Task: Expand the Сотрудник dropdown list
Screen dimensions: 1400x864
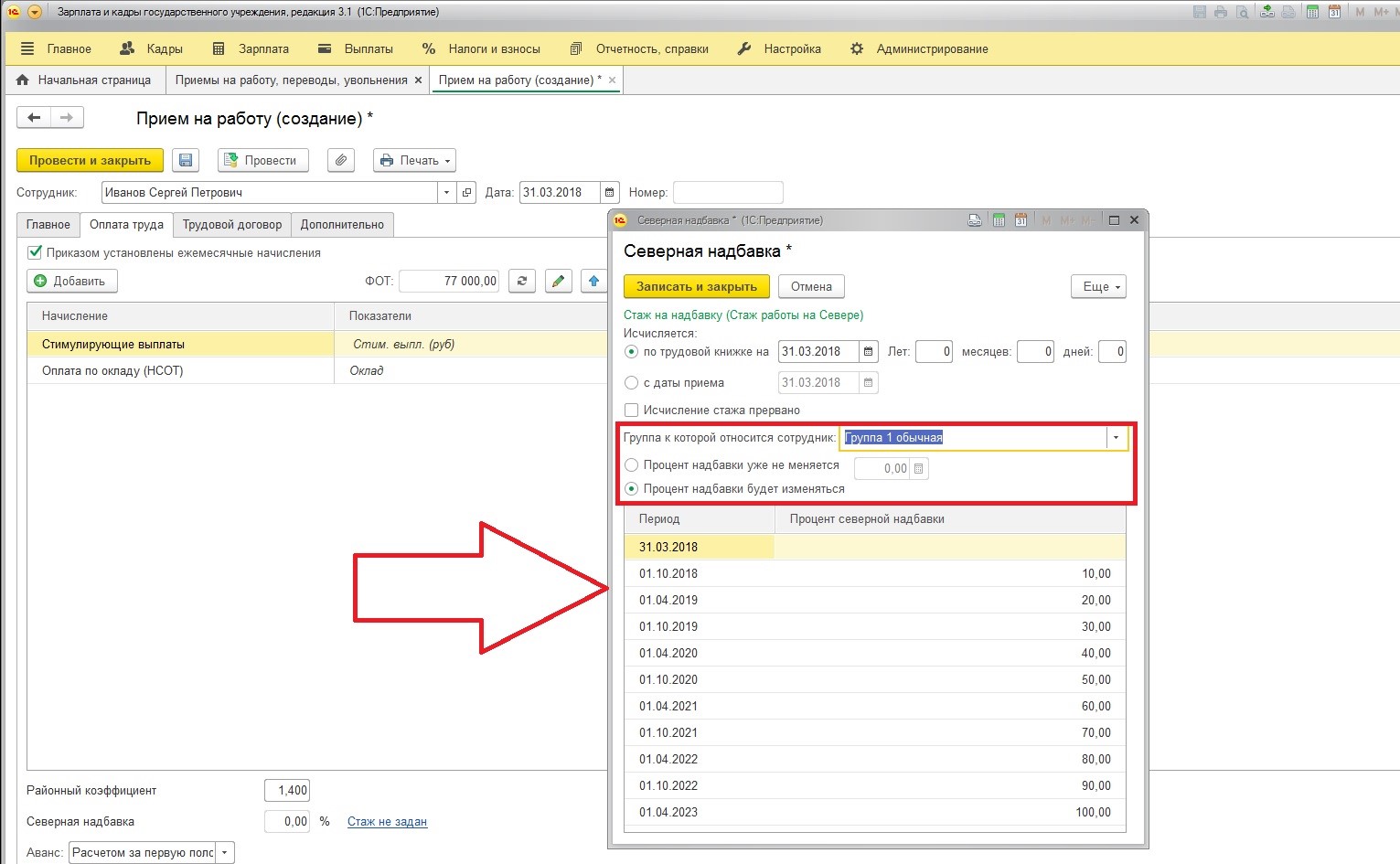Action: [446, 192]
